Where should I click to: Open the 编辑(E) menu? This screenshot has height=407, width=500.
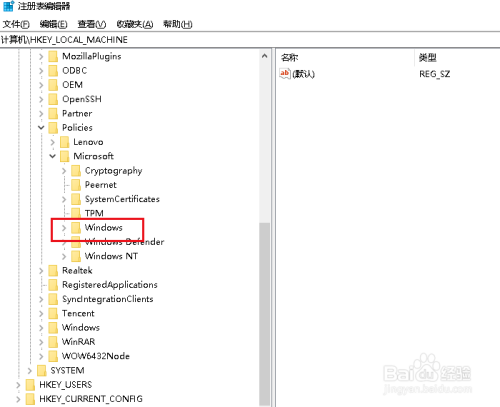pyautogui.click(x=53, y=24)
